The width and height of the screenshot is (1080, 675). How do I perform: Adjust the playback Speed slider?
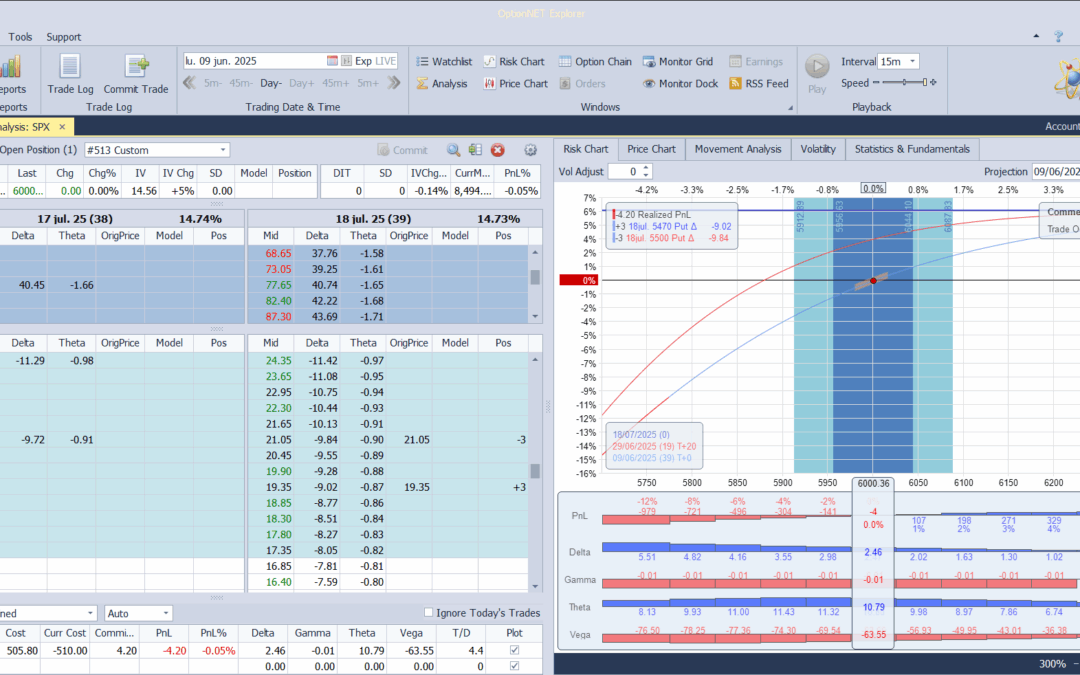pyautogui.click(x=904, y=83)
